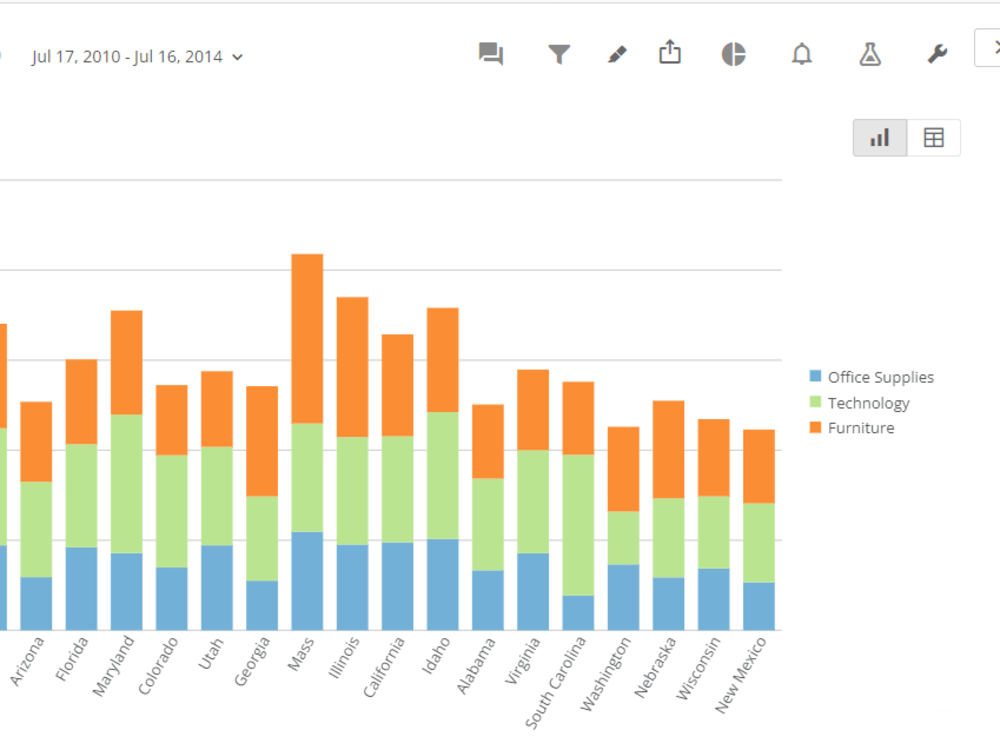Switch to the data grid tab

point(932,137)
